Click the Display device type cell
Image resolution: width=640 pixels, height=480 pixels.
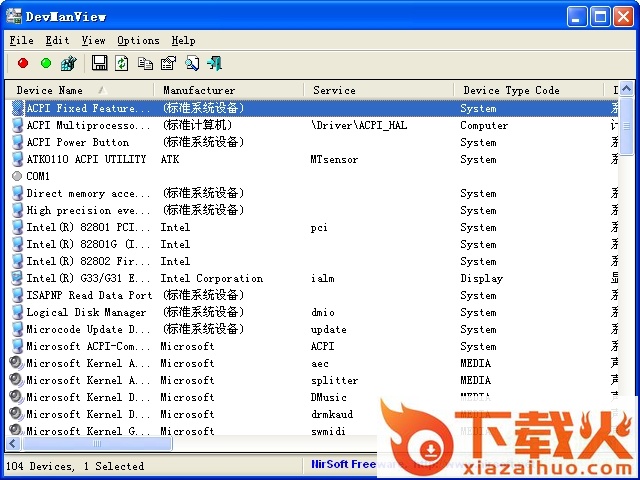click(x=482, y=278)
